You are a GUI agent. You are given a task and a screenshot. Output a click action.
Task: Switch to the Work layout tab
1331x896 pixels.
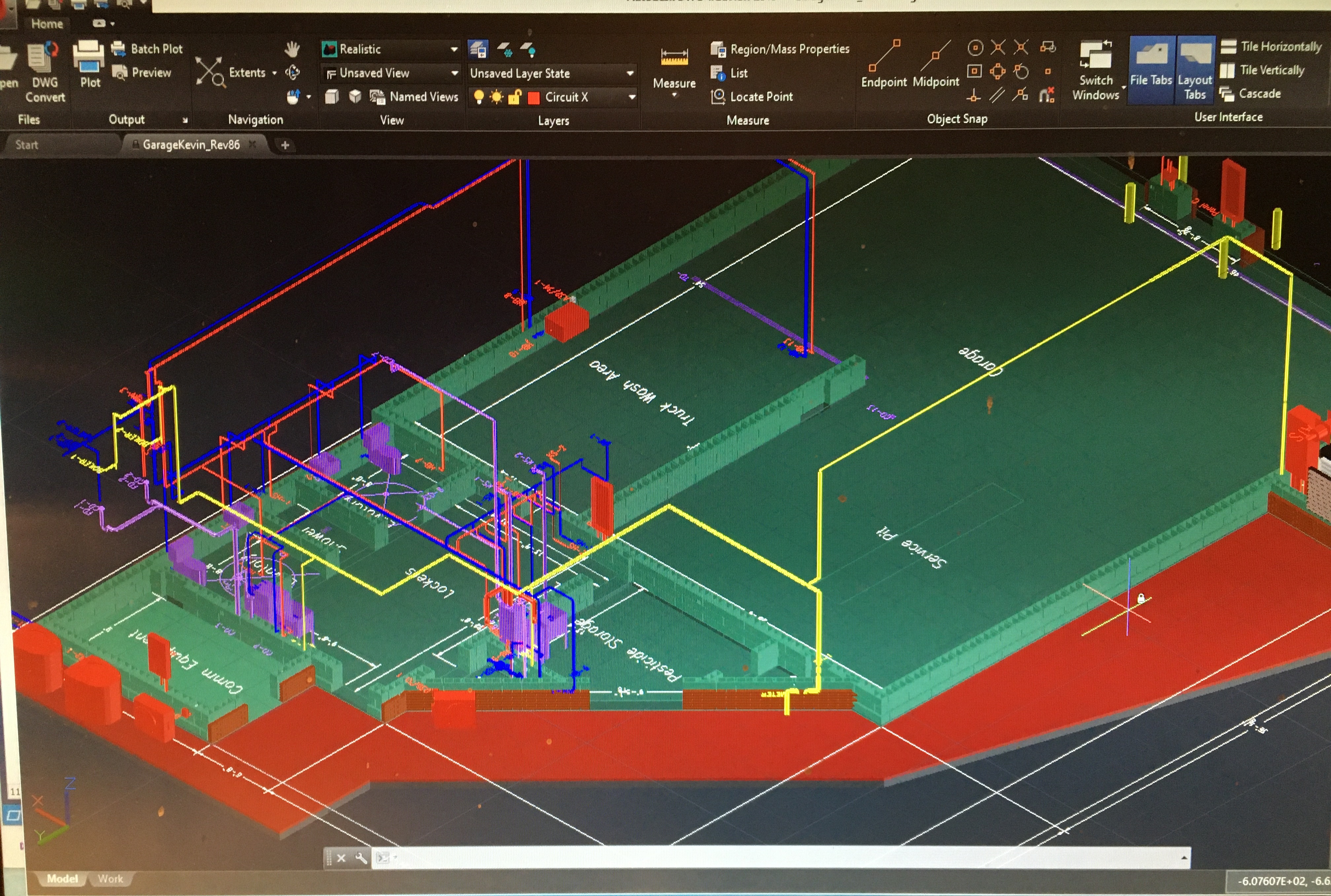tap(110, 878)
